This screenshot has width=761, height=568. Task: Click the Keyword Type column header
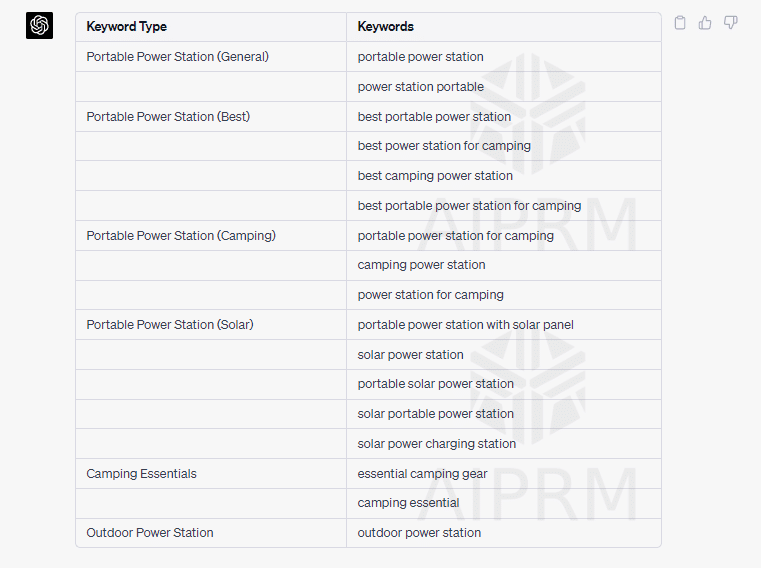[x=127, y=27]
